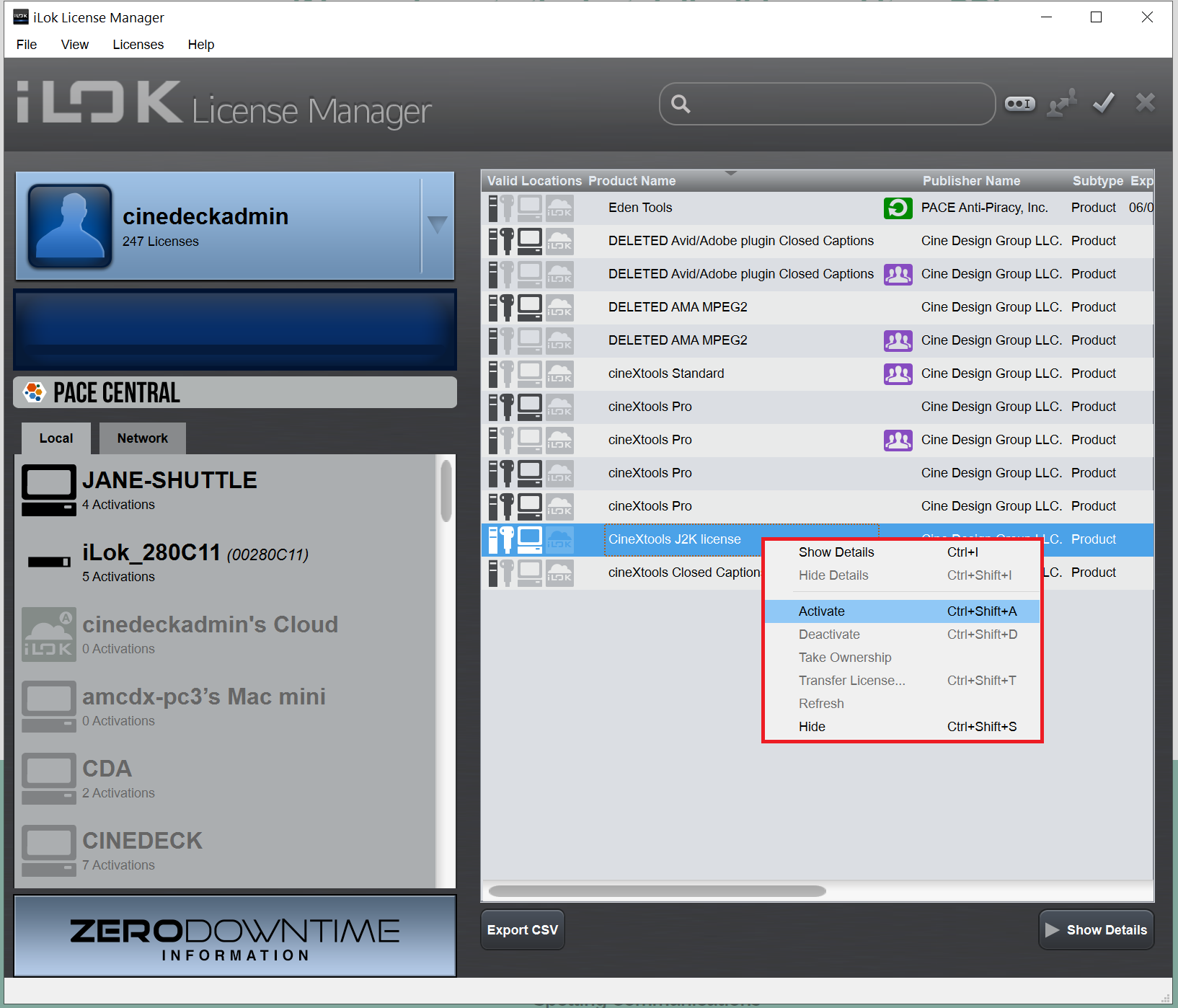The width and height of the screenshot is (1178, 1008).
Task: Choose Deactivate in context menu
Action: point(902,635)
